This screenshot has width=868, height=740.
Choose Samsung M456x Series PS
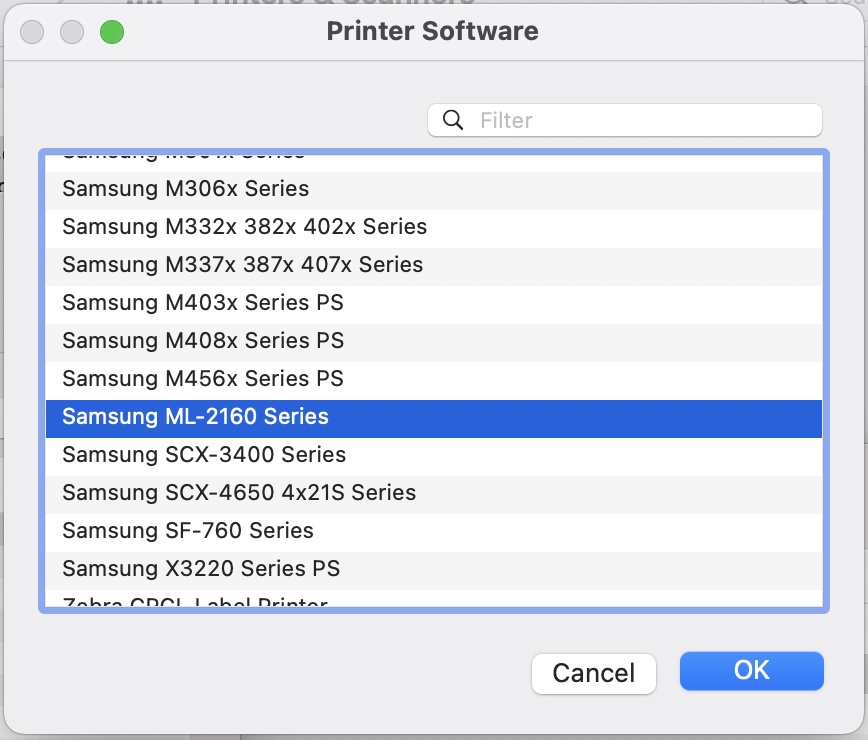[x=433, y=379]
